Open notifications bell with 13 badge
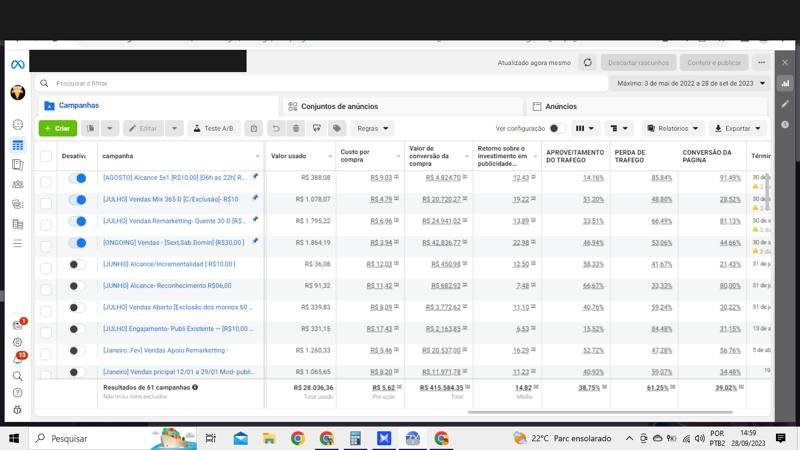Image resolution: width=800 pixels, height=450 pixels. (17, 359)
